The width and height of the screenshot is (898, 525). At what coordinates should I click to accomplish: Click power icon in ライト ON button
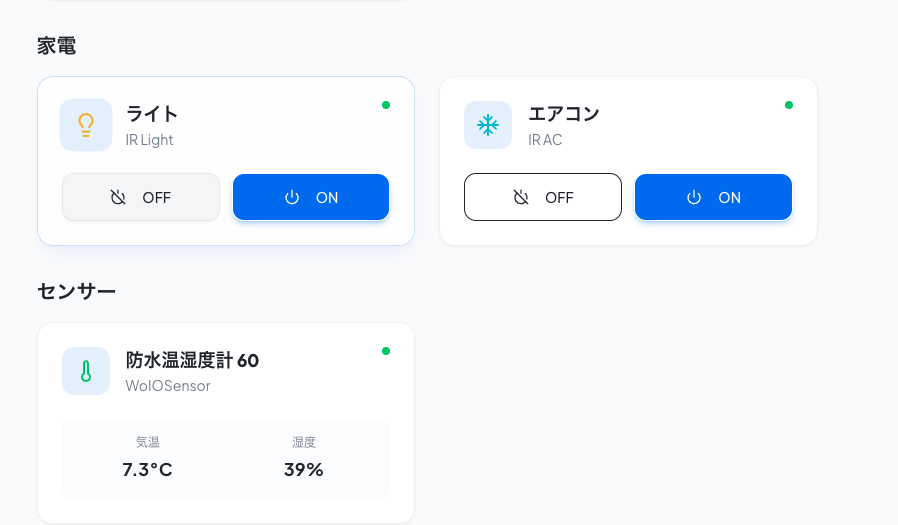tap(292, 198)
